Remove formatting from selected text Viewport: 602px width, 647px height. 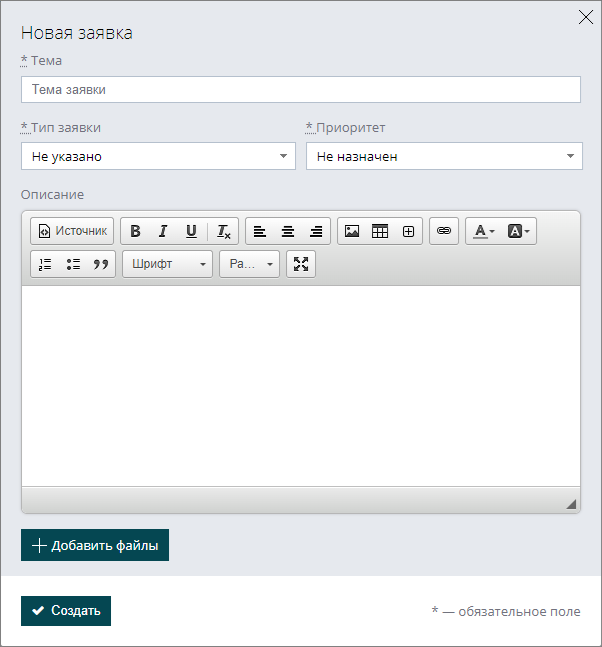[223, 231]
